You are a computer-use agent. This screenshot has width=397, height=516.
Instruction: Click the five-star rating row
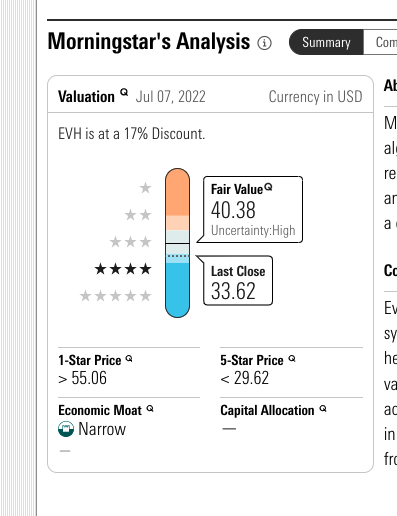(115, 296)
